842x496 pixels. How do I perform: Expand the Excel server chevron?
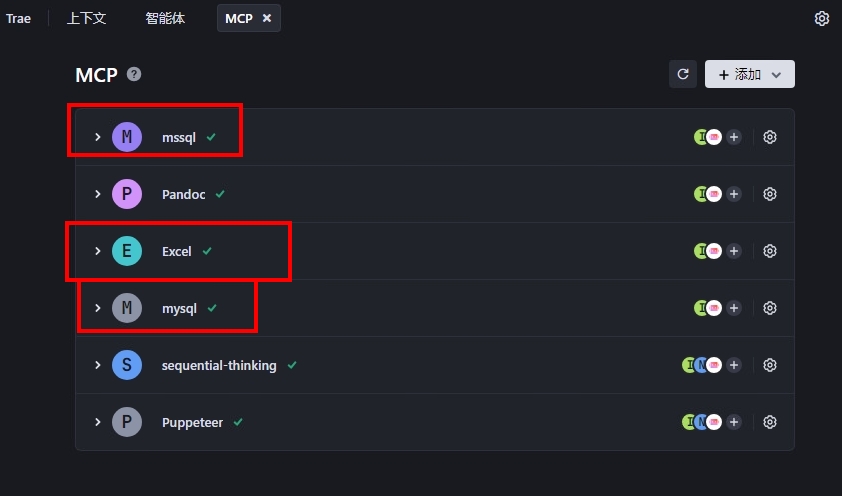coord(98,251)
